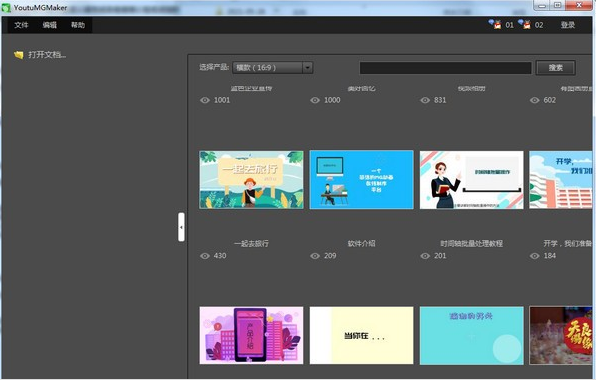Click the eye icon next to 1001
596x380 pixels.
coord(205,100)
